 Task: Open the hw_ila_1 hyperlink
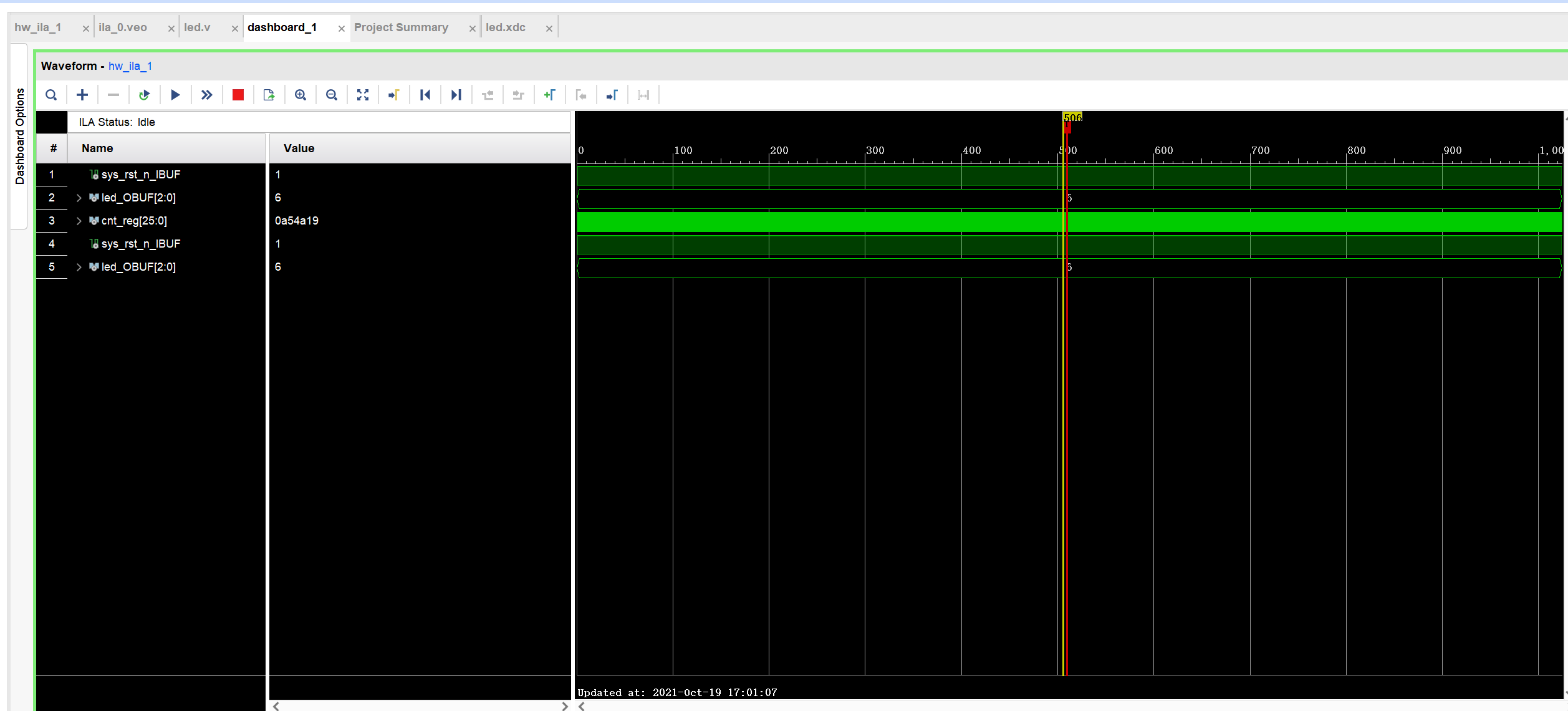[130, 66]
